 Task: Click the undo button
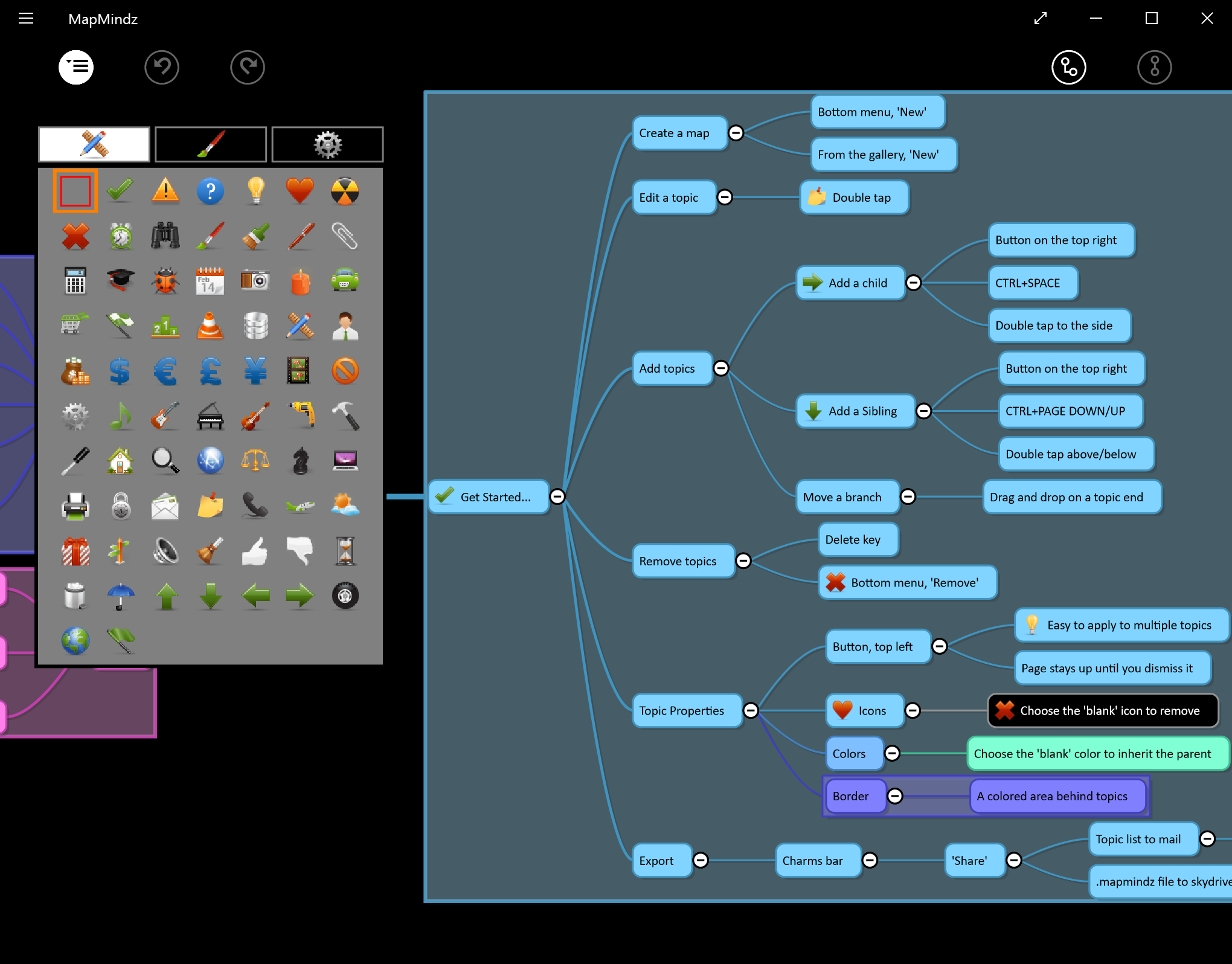tap(162, 67)
